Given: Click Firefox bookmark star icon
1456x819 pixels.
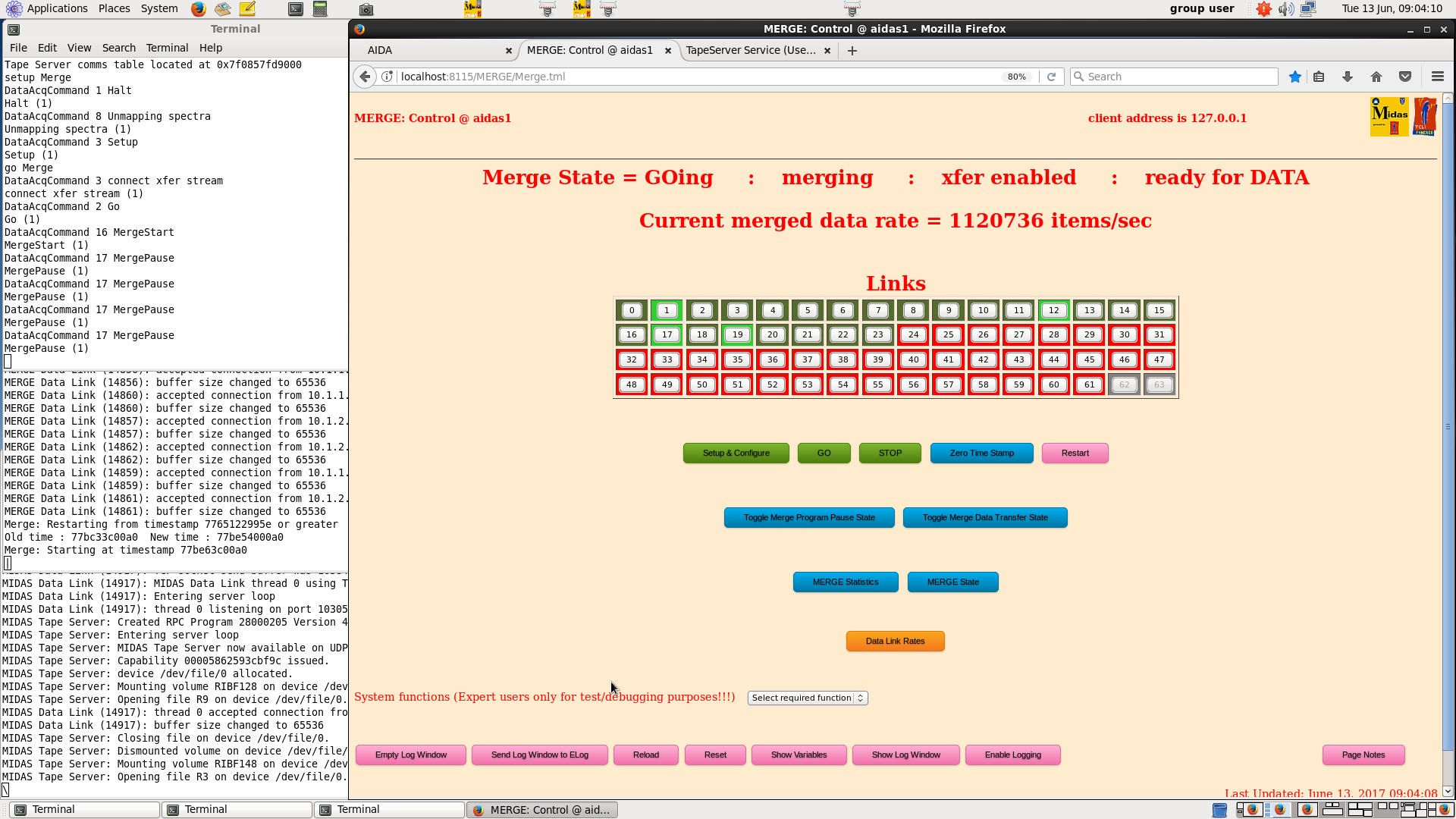Looking at the screenshot, I should point(1295,77).
